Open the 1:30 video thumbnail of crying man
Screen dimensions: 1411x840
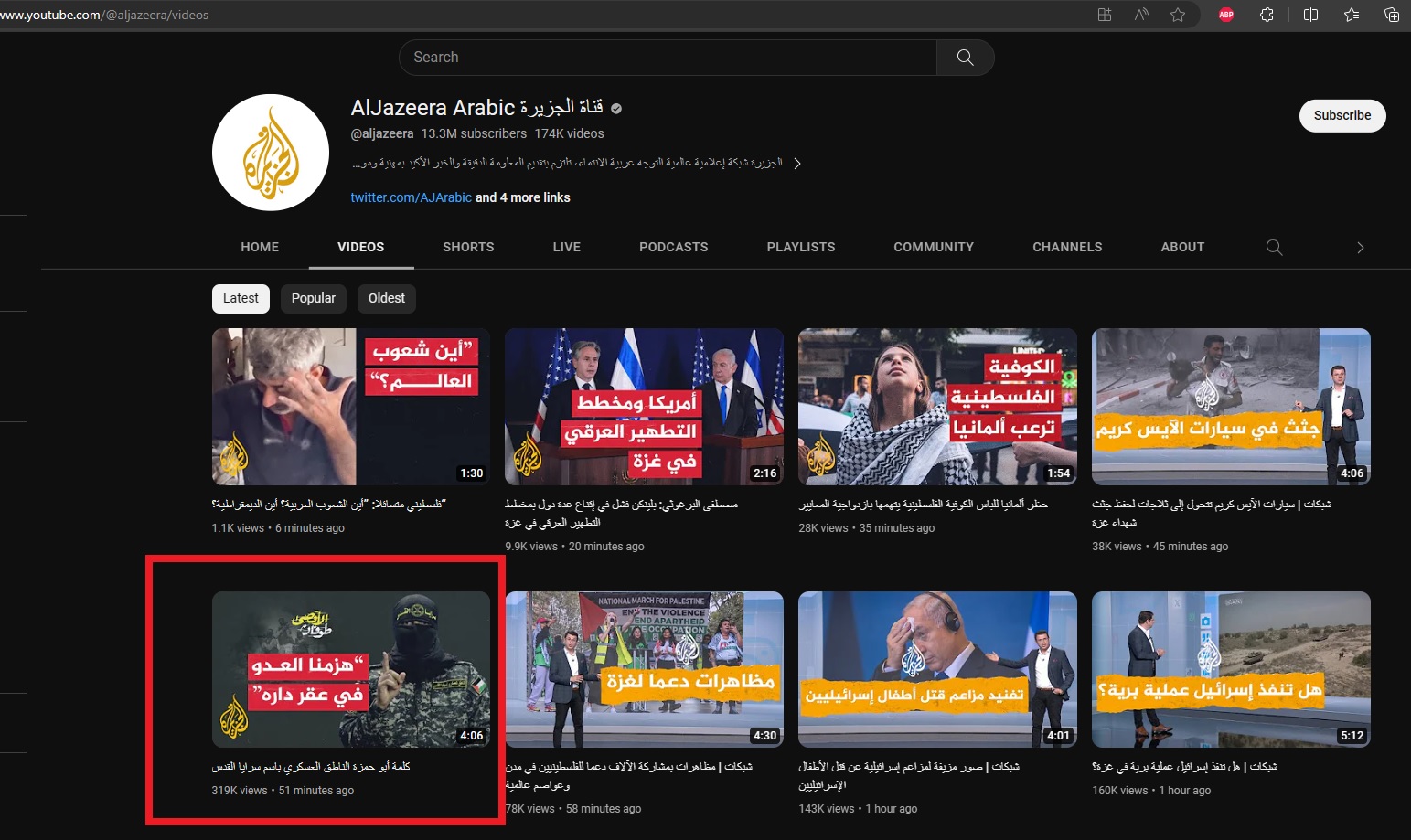point(351,407)
